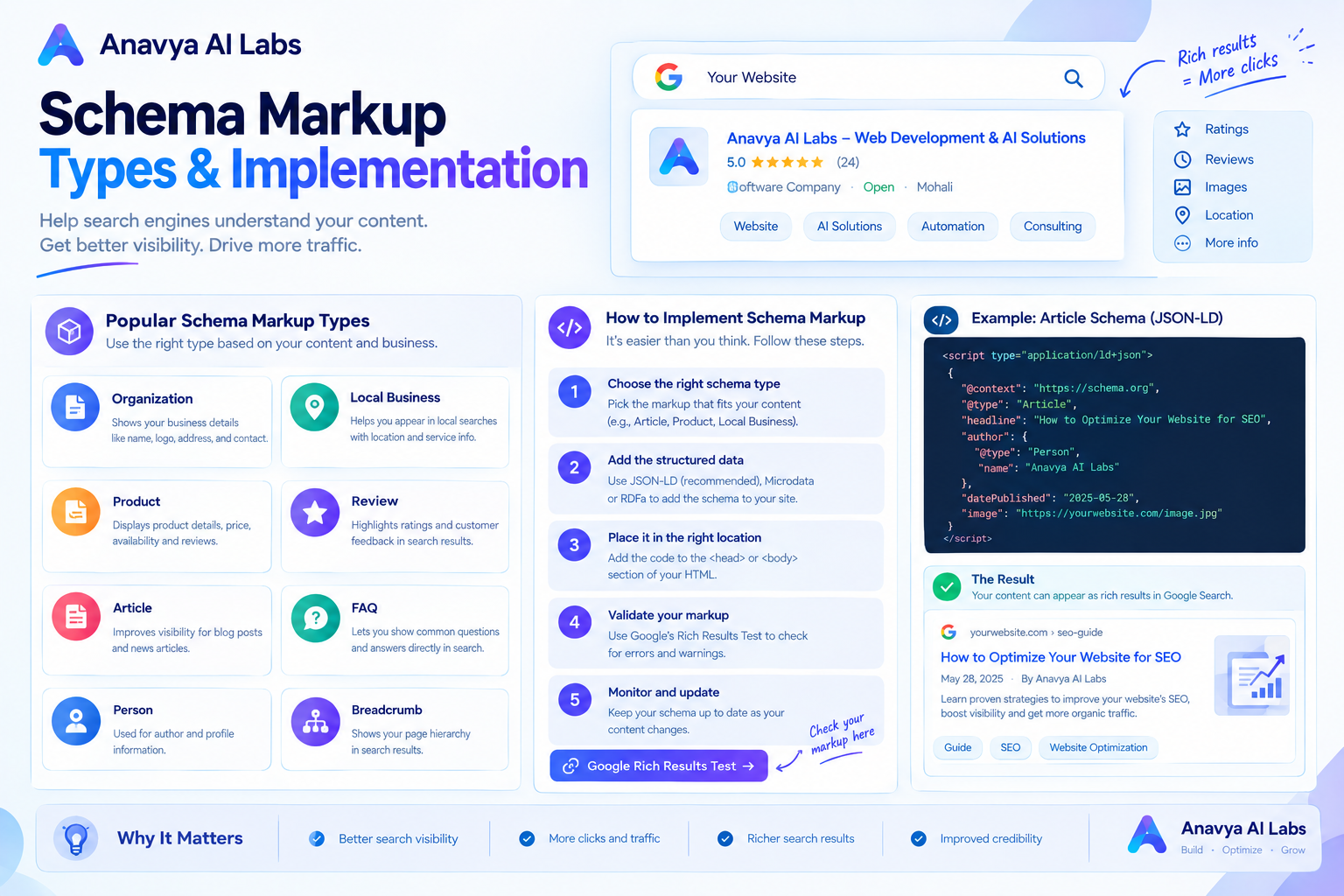Click step 2 number circle

[574, 468]
